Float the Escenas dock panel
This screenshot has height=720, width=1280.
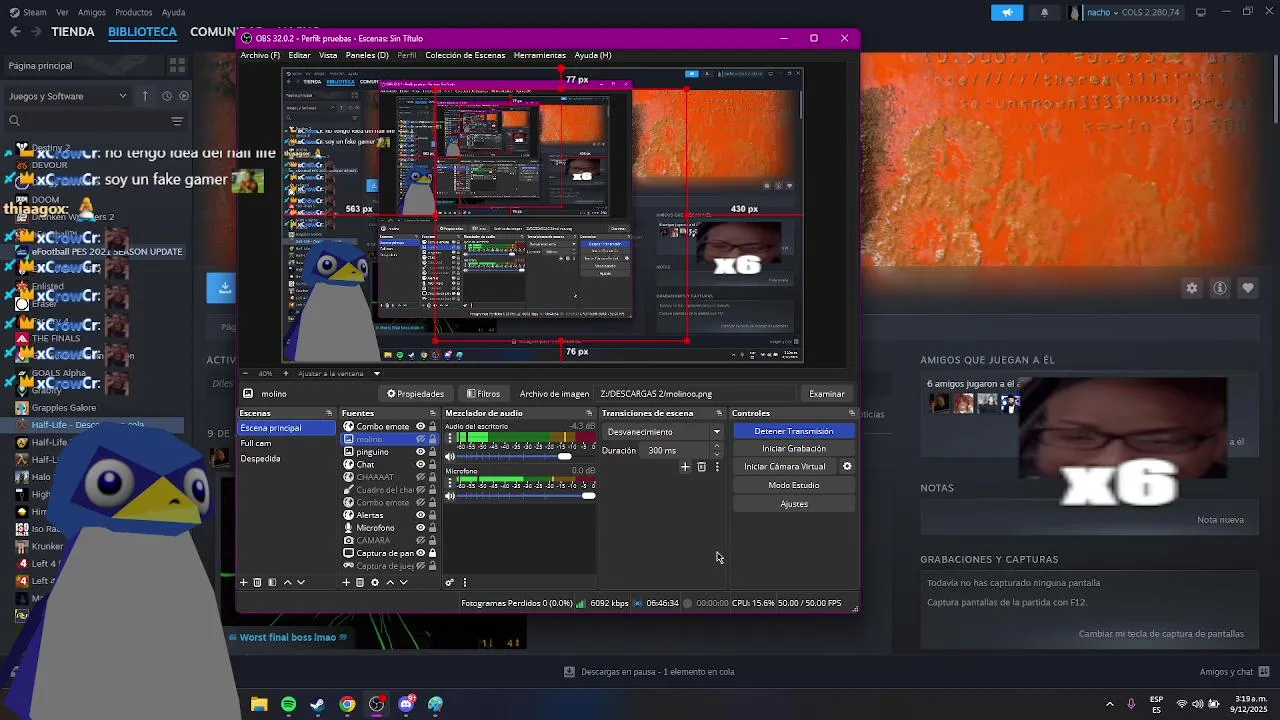pyautogui.click(x=329, y=413)
